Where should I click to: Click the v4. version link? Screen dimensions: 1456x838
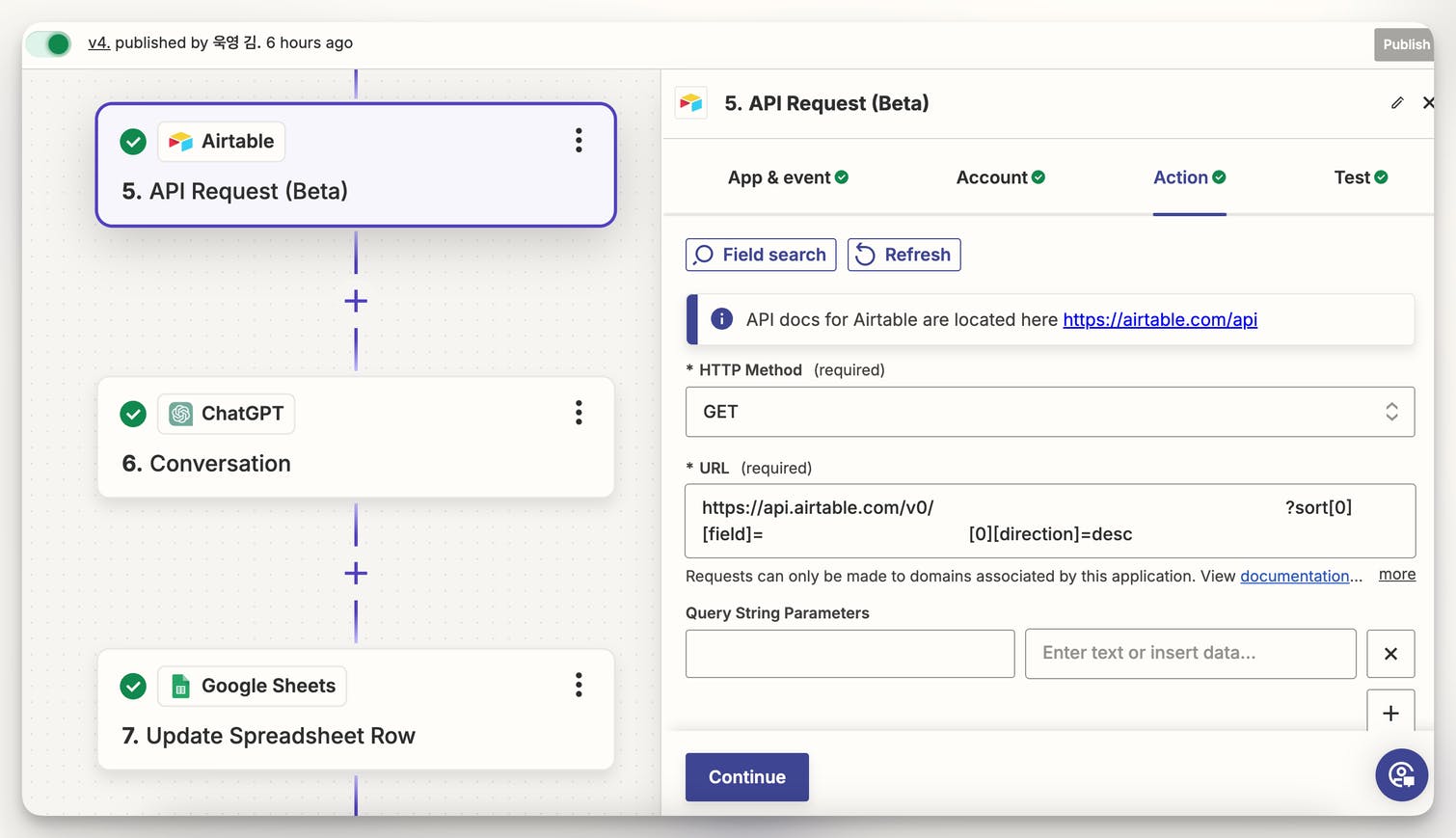[98, 42]
